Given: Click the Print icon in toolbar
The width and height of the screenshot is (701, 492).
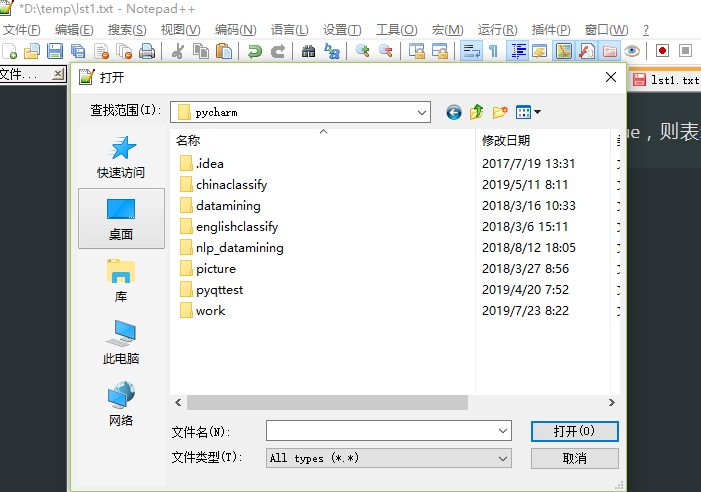Looking at the screenshot, I should tap(147, 51).
